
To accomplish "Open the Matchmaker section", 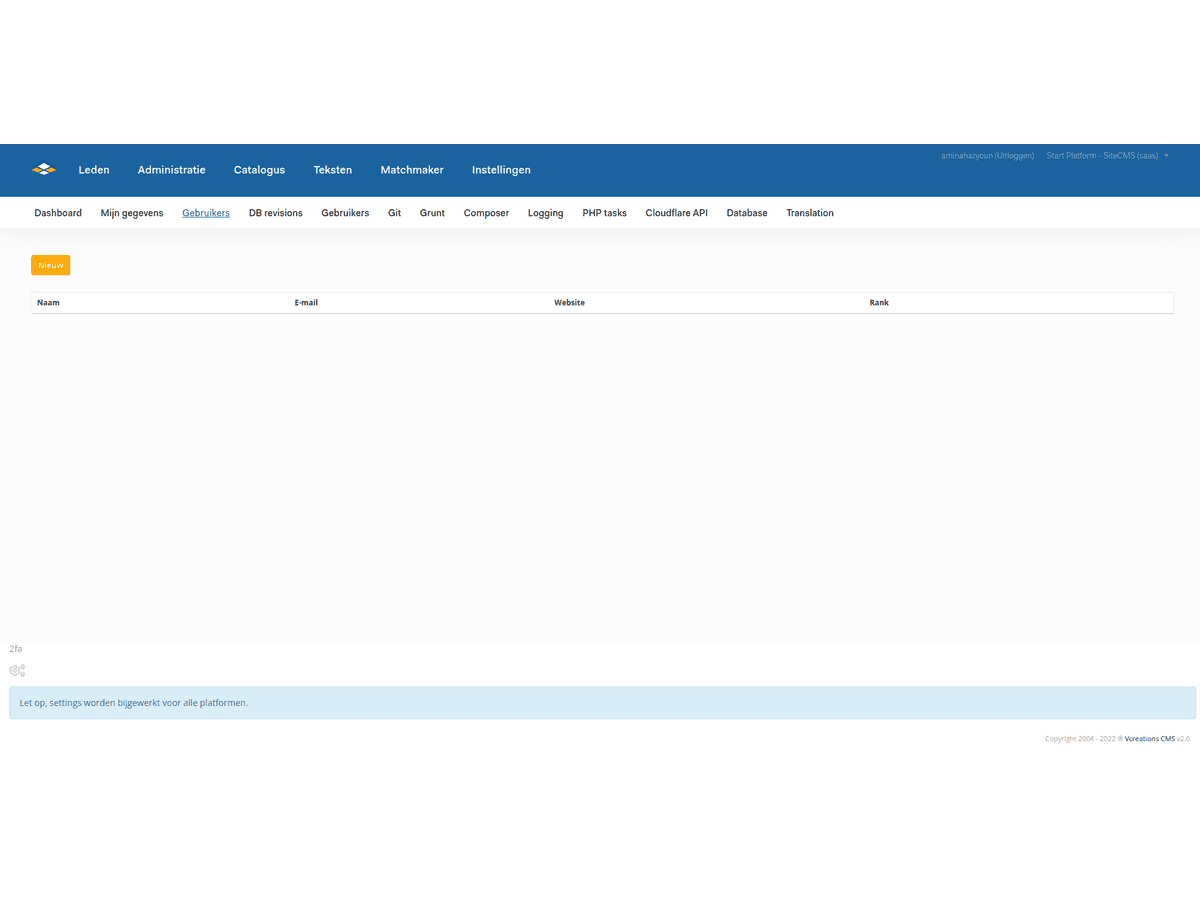I will coord(412,170).
